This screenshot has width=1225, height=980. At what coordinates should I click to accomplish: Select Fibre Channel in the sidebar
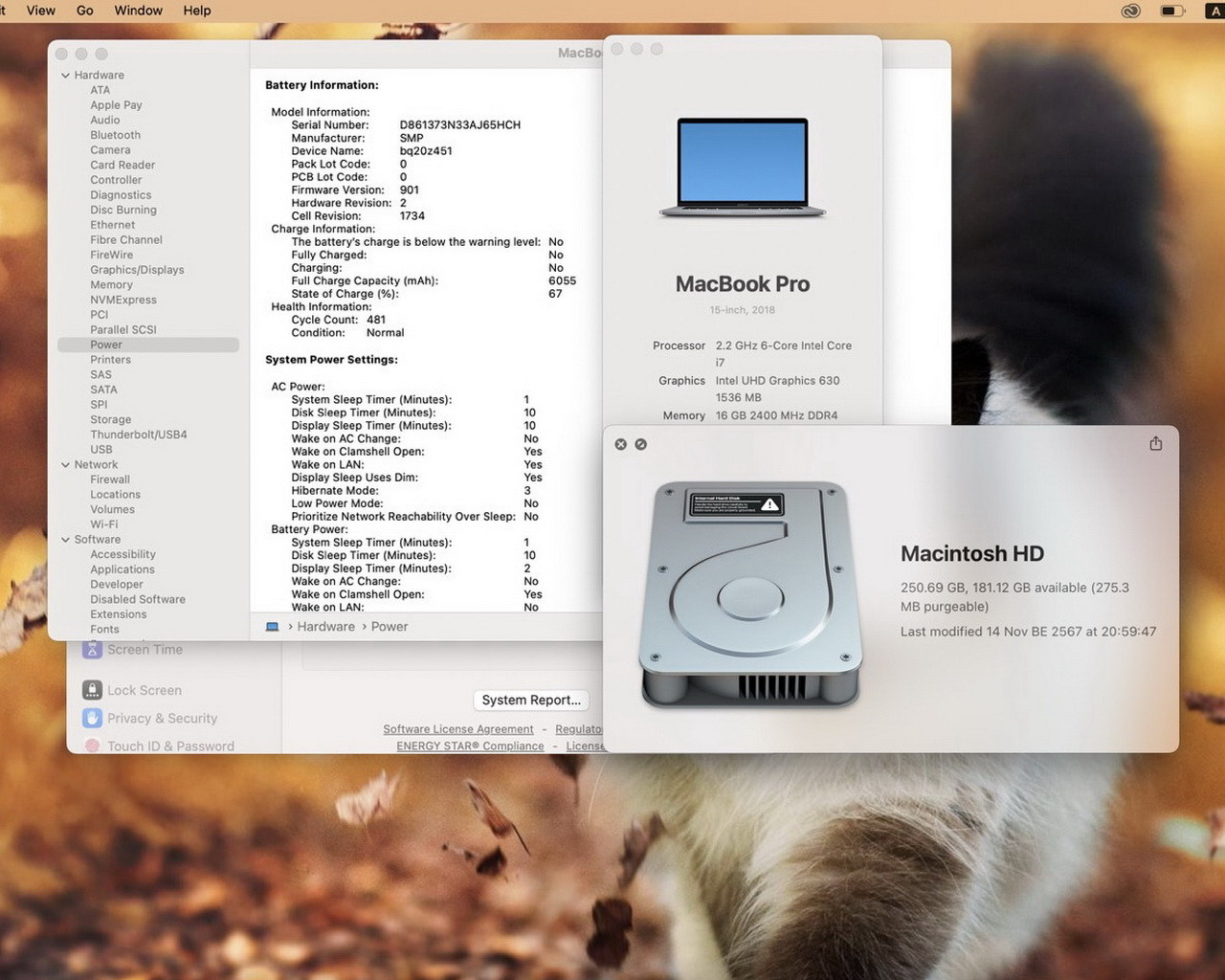126,240
